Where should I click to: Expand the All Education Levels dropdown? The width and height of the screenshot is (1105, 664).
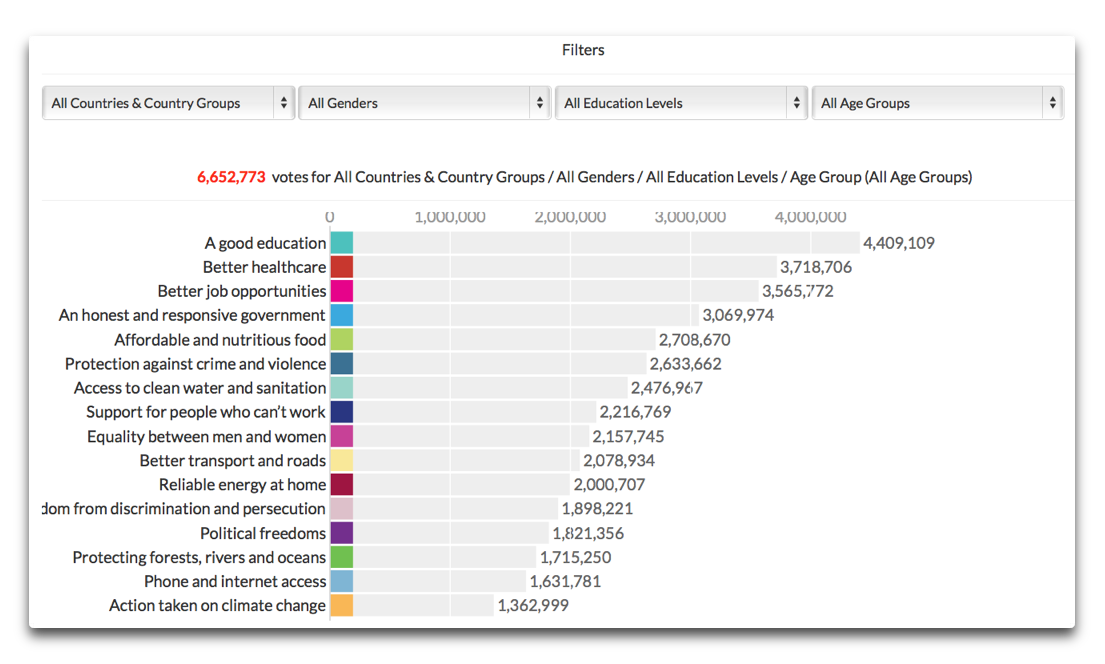click(681, 103)
